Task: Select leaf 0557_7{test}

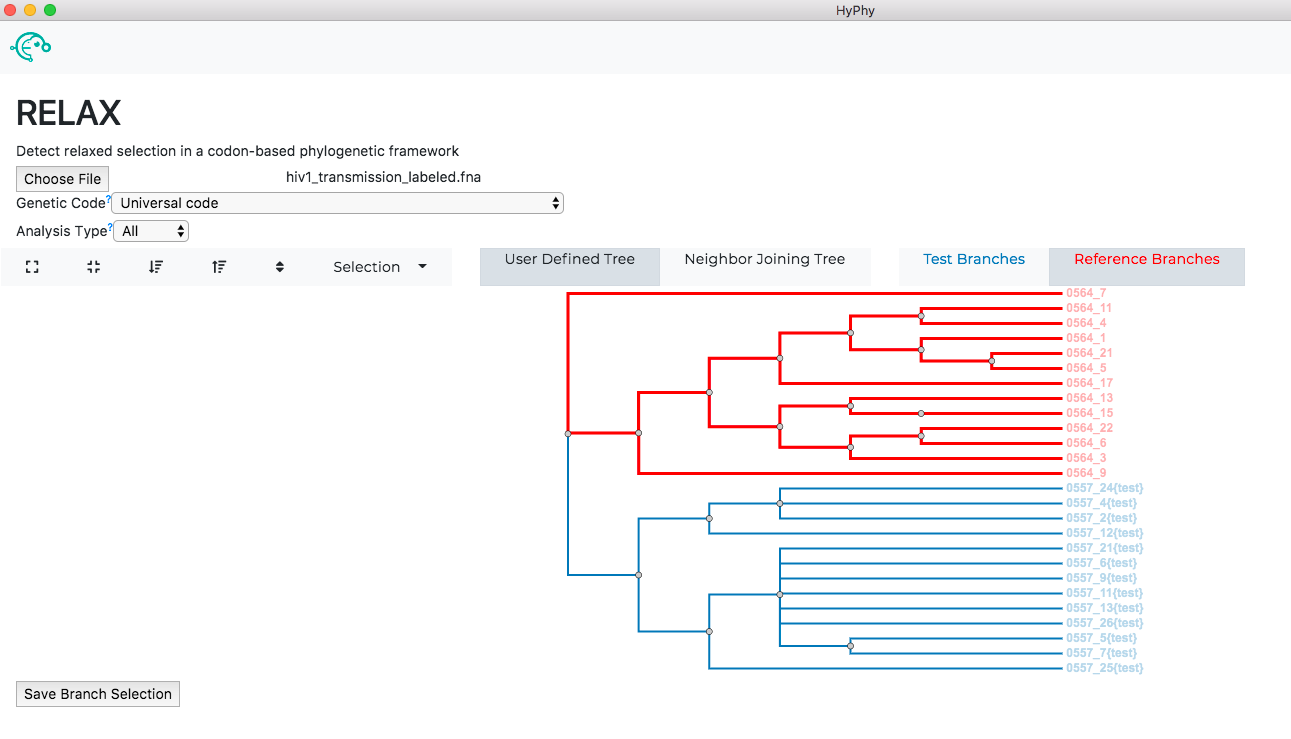Action: [x=1101, y=653]
